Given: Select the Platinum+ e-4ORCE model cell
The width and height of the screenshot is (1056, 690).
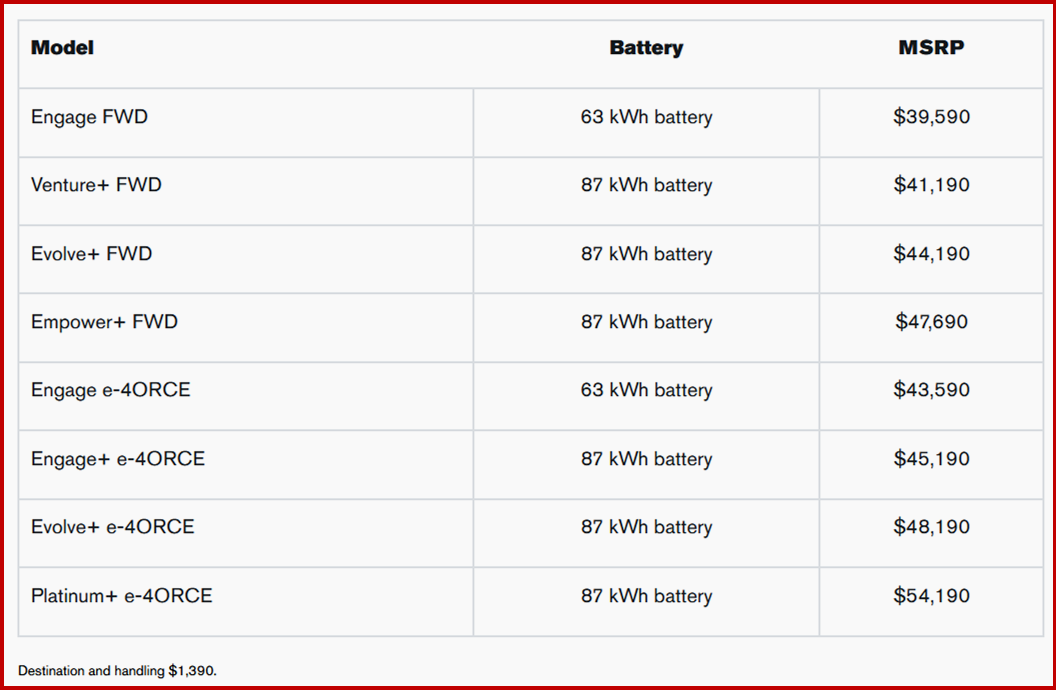Looking at the screenshot, I should tap(122, 596).
